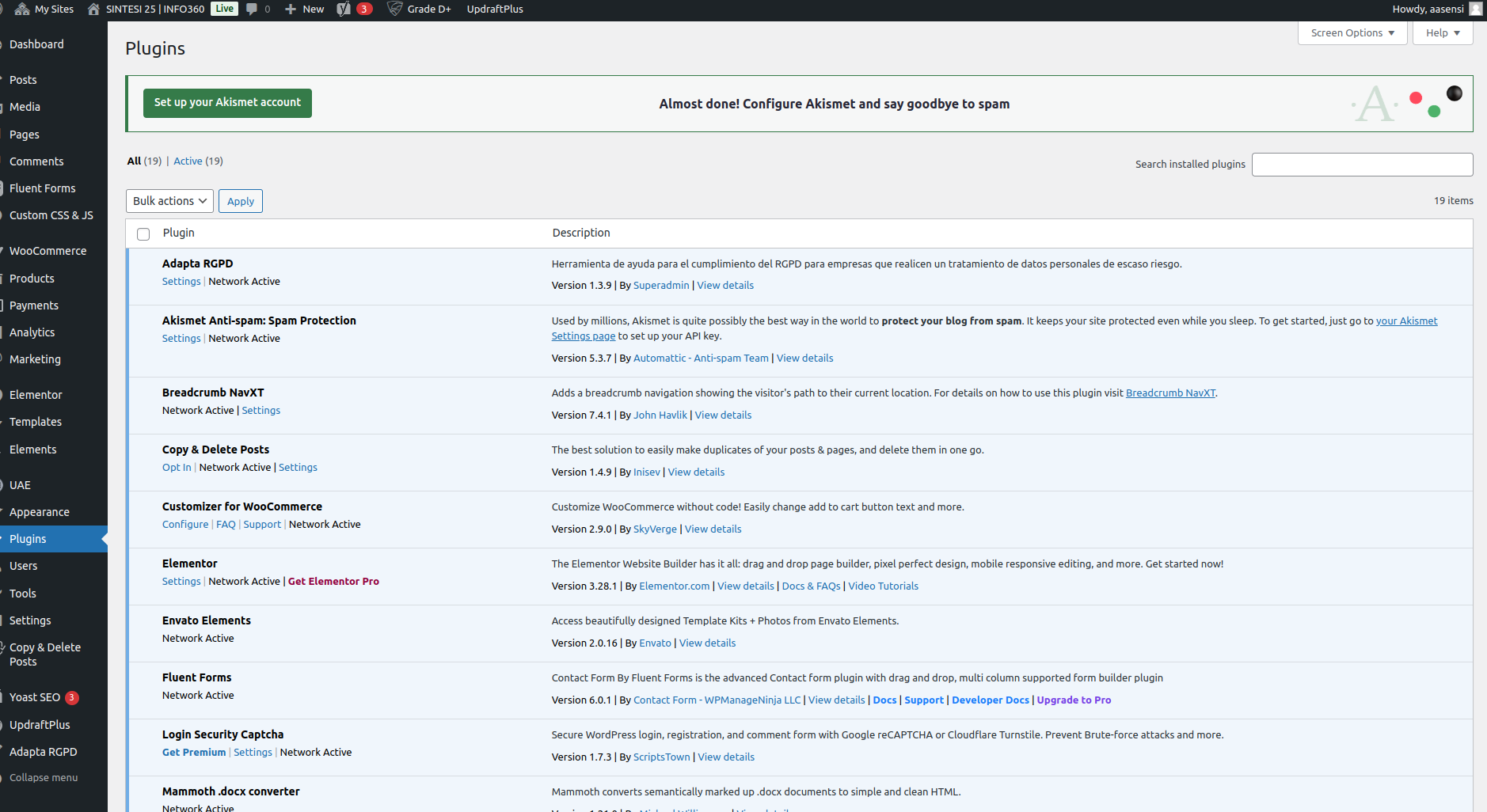
Task: Open ScriptsTown author link
Action: [x=661, y=757]
